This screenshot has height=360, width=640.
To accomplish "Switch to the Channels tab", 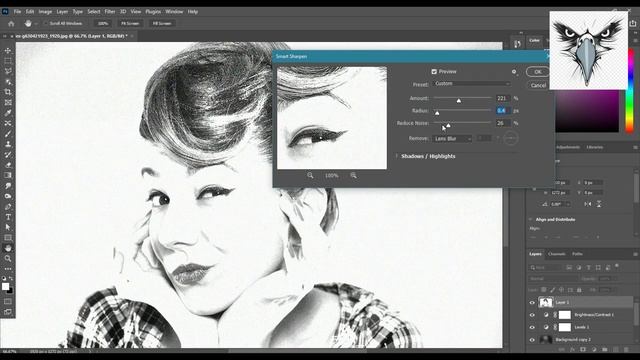I will tap(557, 254).
